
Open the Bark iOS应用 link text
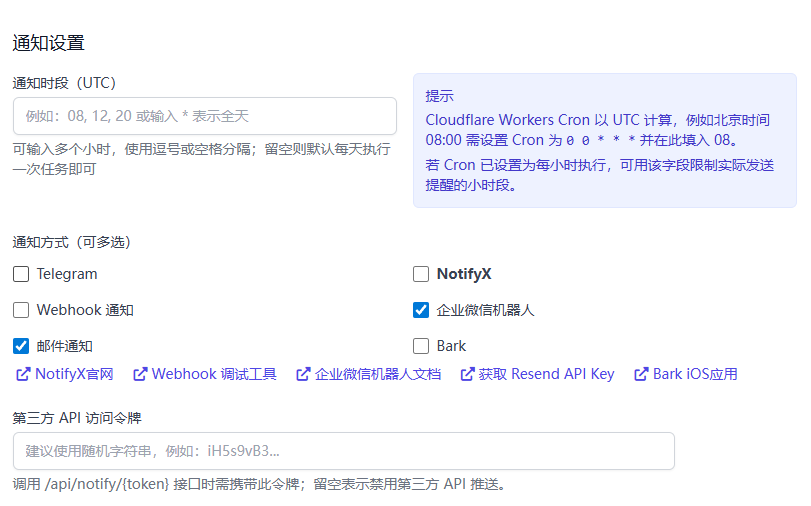[x=695, y=375]
